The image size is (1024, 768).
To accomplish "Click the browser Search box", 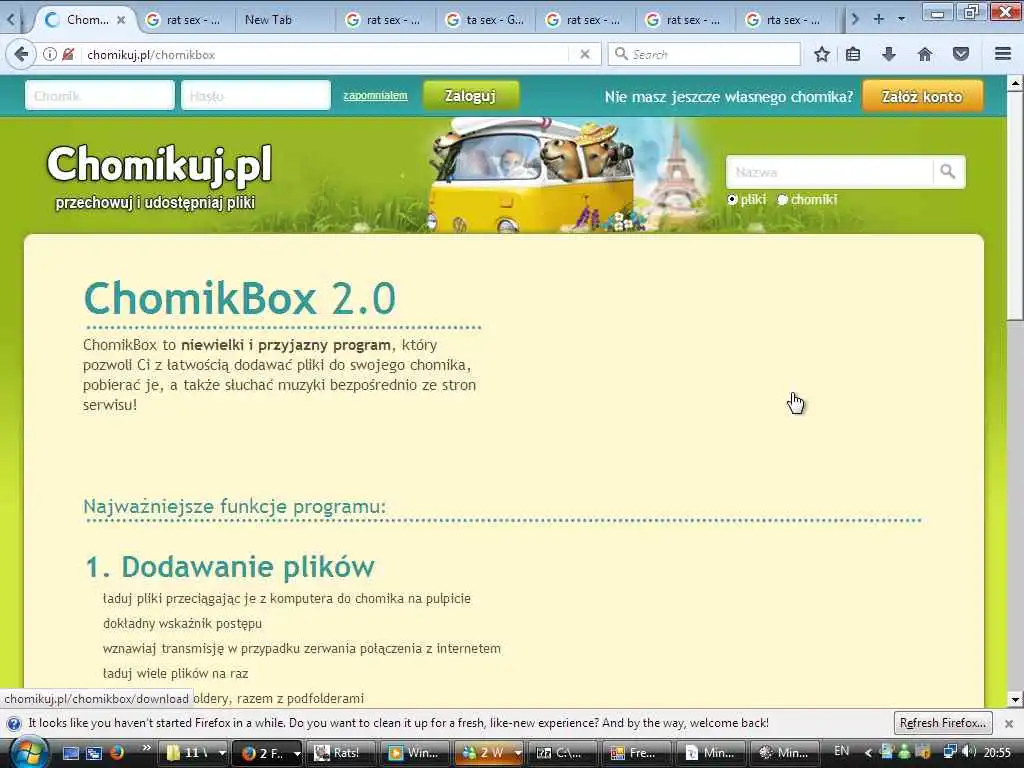I will (x=704, y=54).
